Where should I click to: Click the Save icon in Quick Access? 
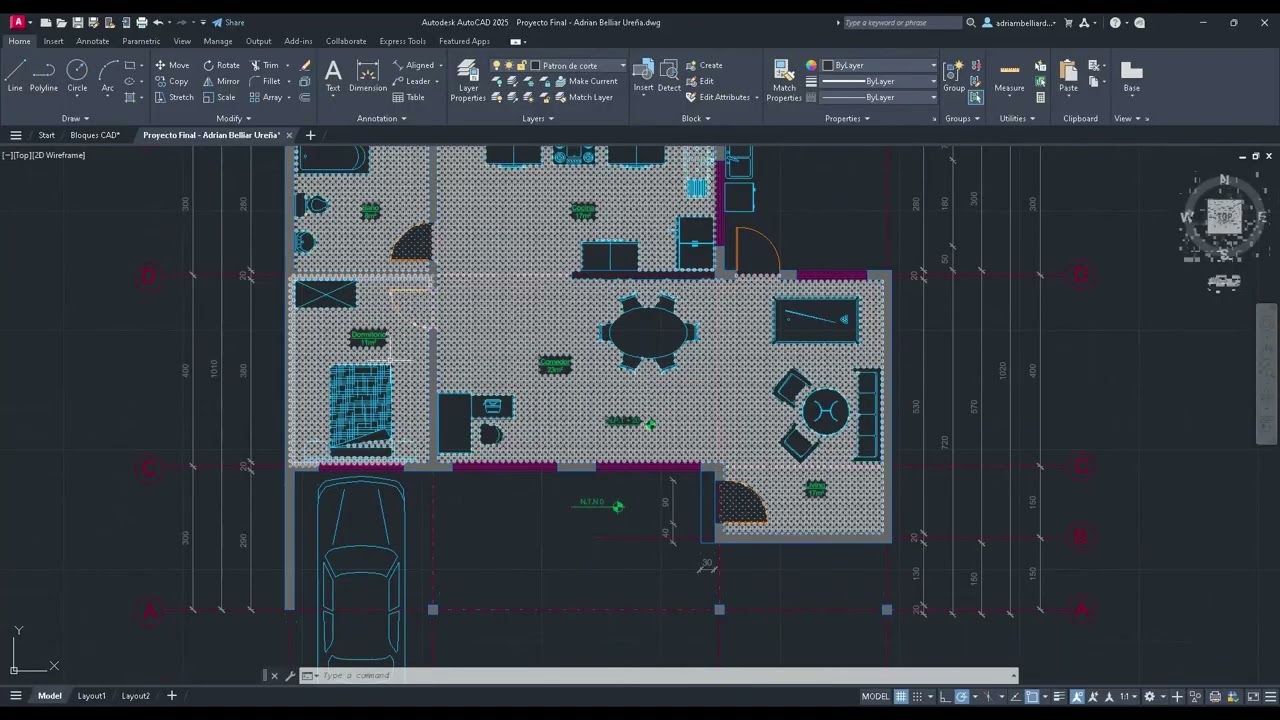[78, 22]
